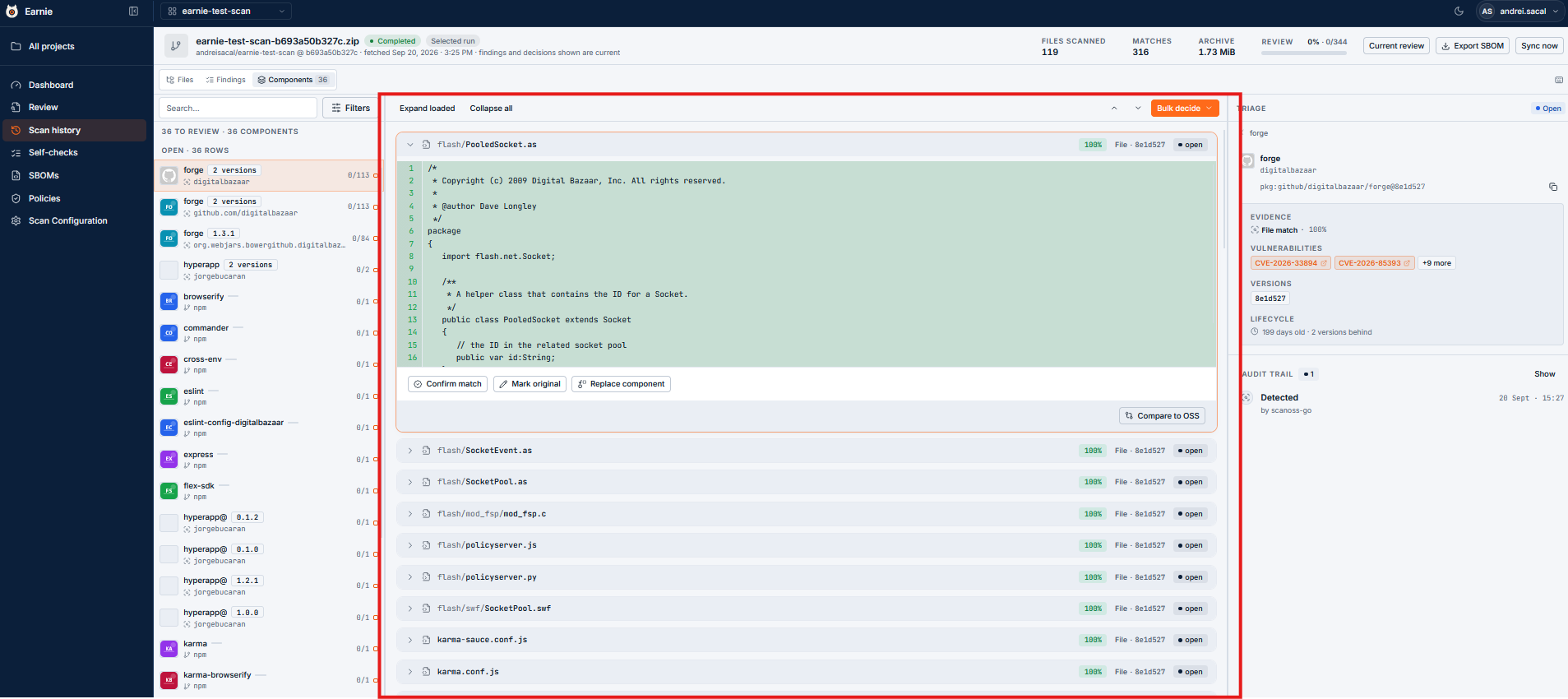Select cross-env component icon
1568x699 pixels.
(169, 364)
